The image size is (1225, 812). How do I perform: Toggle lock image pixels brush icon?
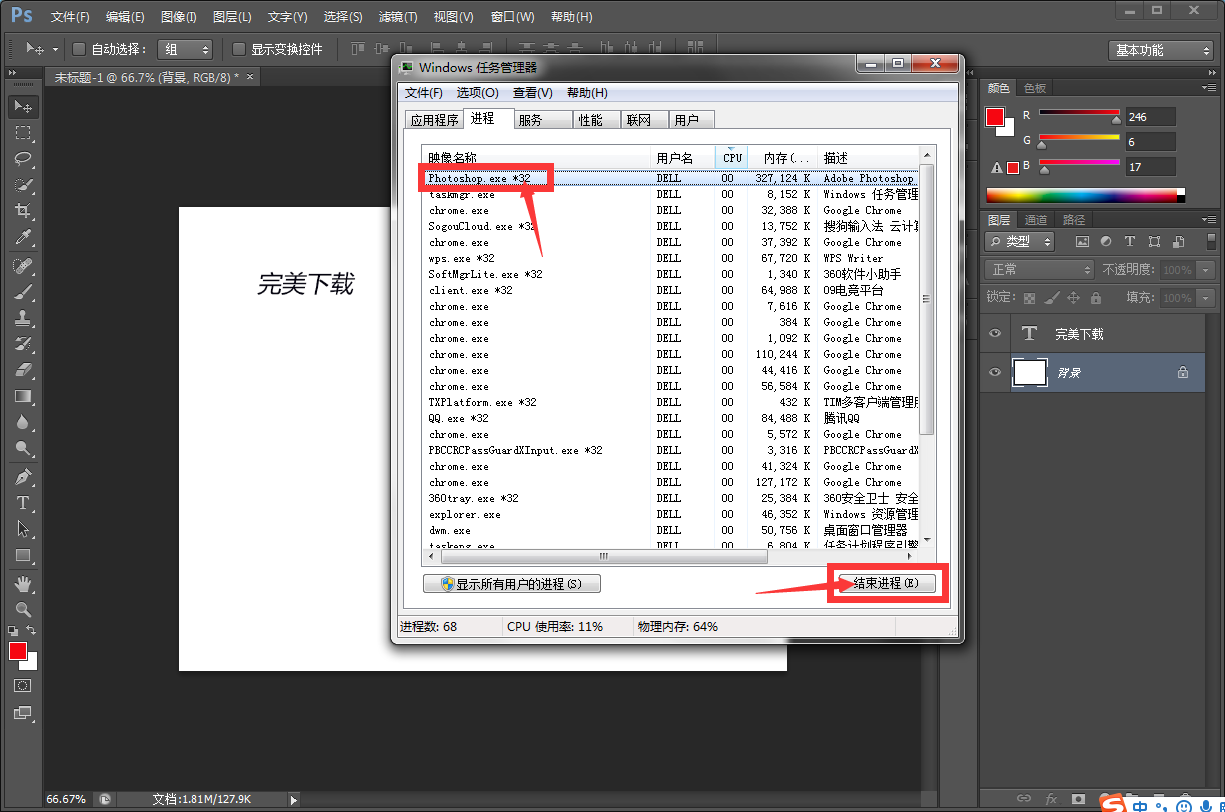(x=1052, y=298)
